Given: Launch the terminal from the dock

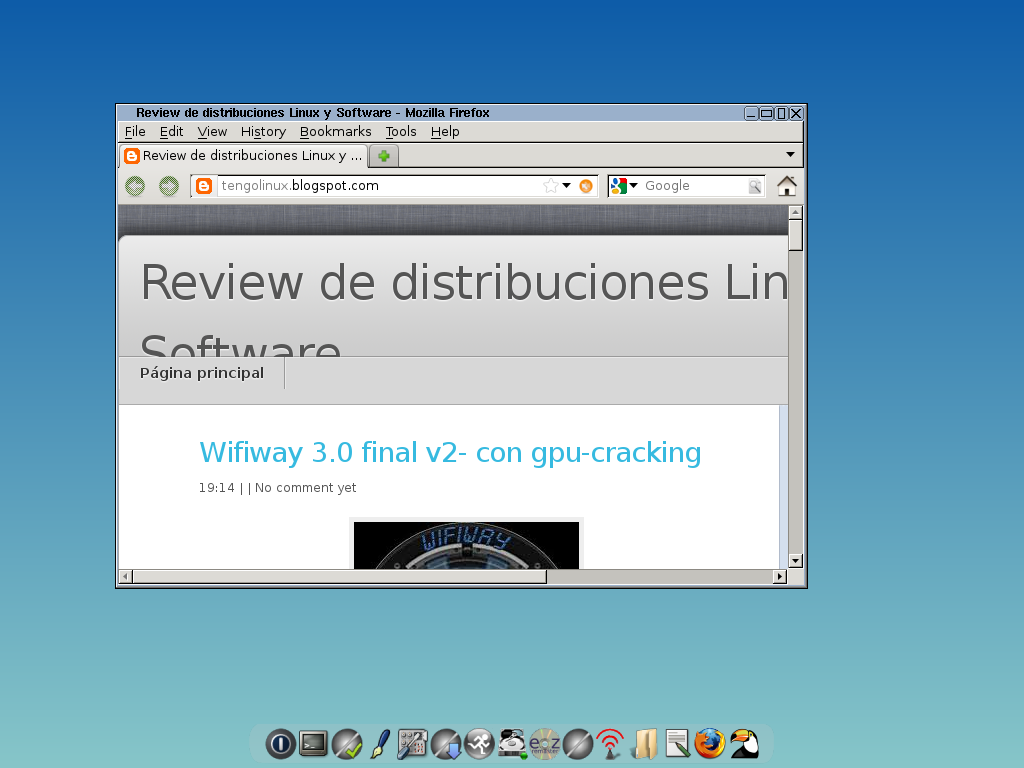Looking at the screenshot, I should click(313, 743).
